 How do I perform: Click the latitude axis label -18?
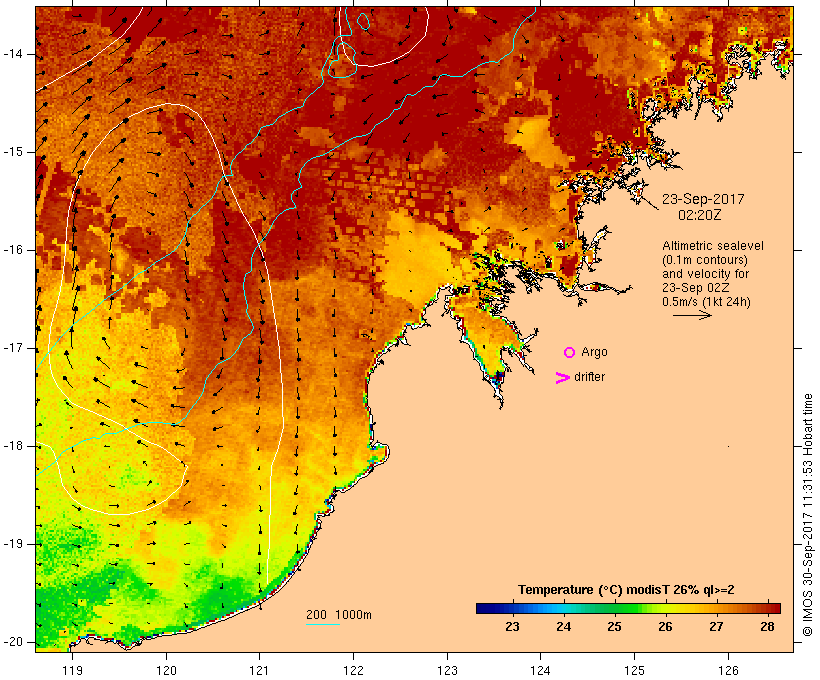tap(12, 446)
